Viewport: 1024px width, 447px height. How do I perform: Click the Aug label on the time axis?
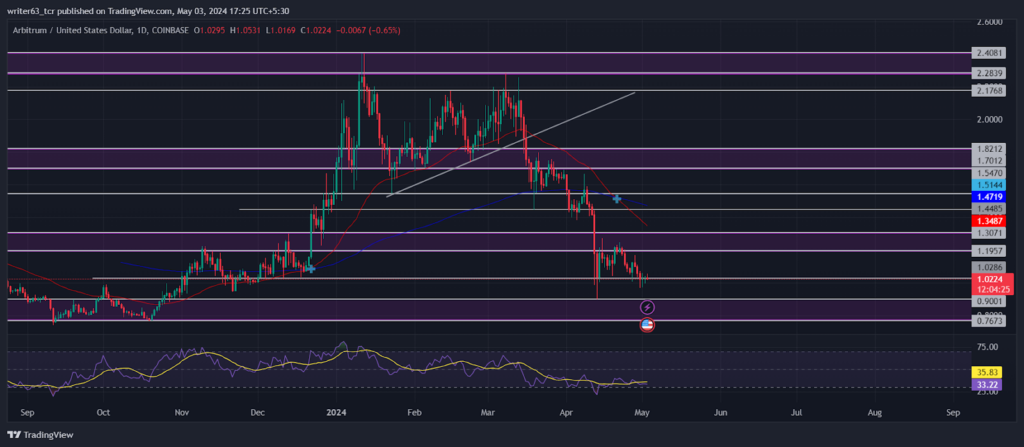click(x=875, y=413)
